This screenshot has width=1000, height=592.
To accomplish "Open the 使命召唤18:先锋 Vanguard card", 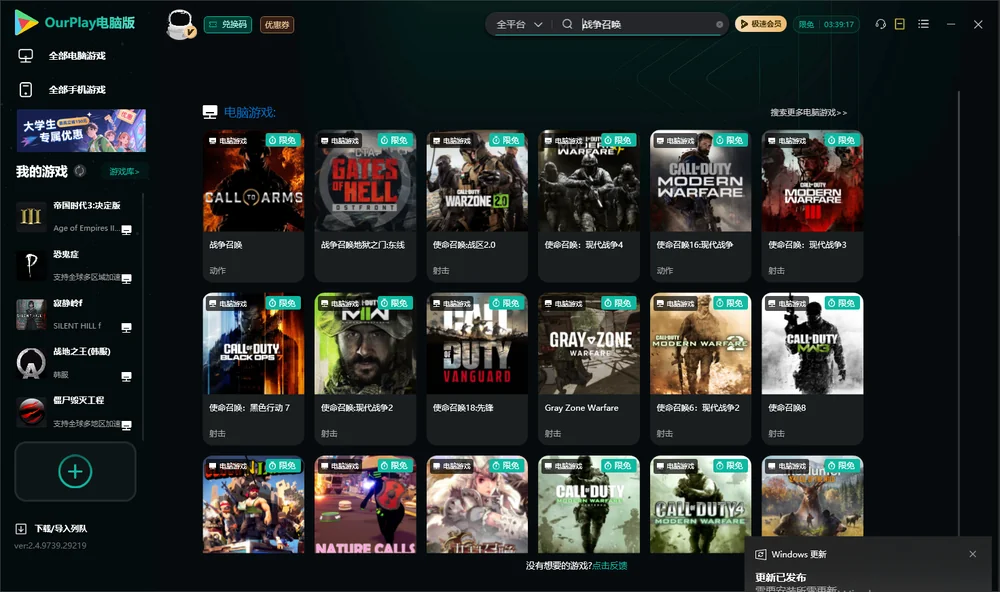I will point(477,369).
